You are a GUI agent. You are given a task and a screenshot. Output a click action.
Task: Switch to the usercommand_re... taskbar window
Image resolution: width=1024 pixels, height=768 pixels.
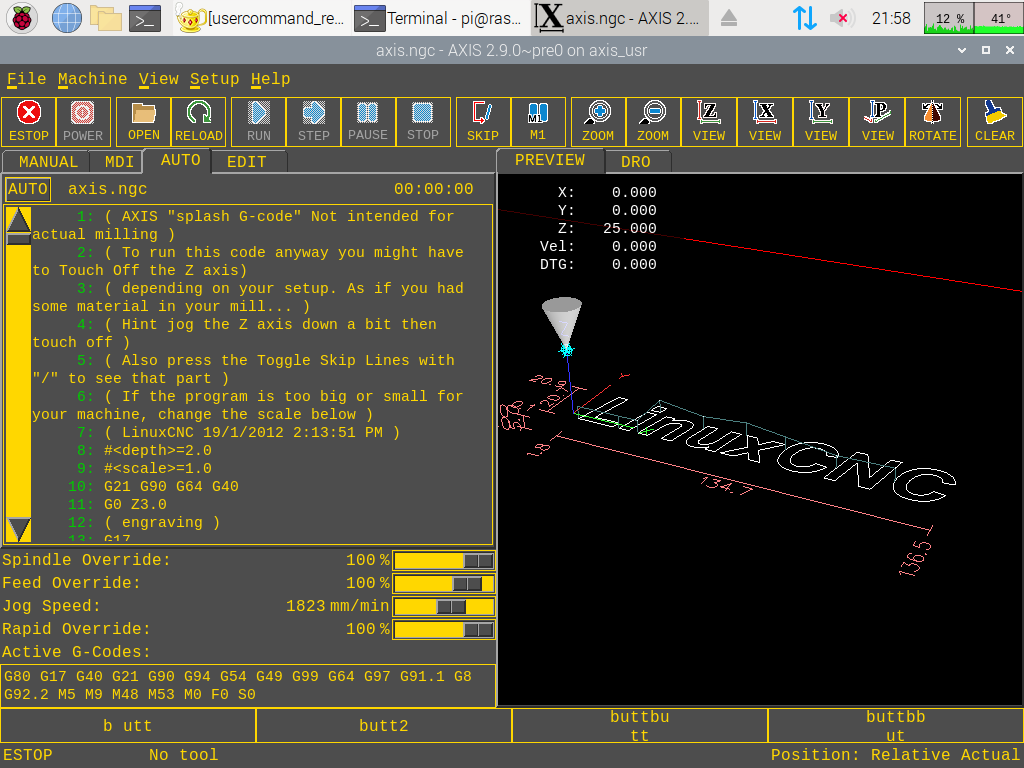click(x=261, y=18)
